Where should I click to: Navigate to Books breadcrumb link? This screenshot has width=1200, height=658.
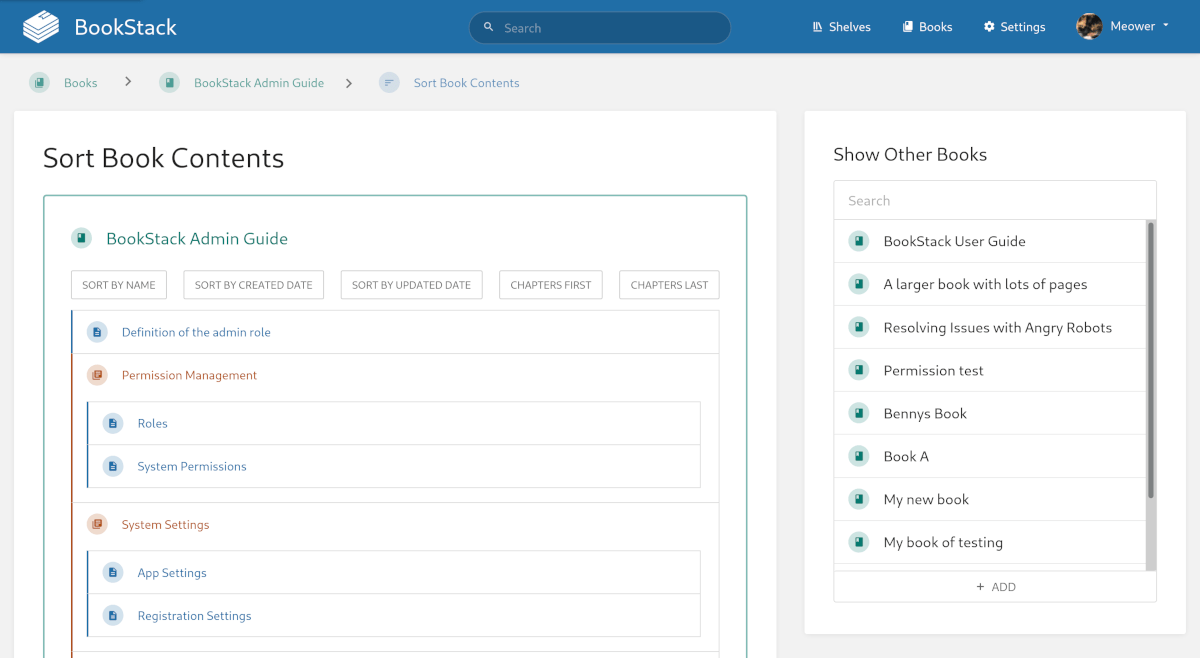point(81,83)
